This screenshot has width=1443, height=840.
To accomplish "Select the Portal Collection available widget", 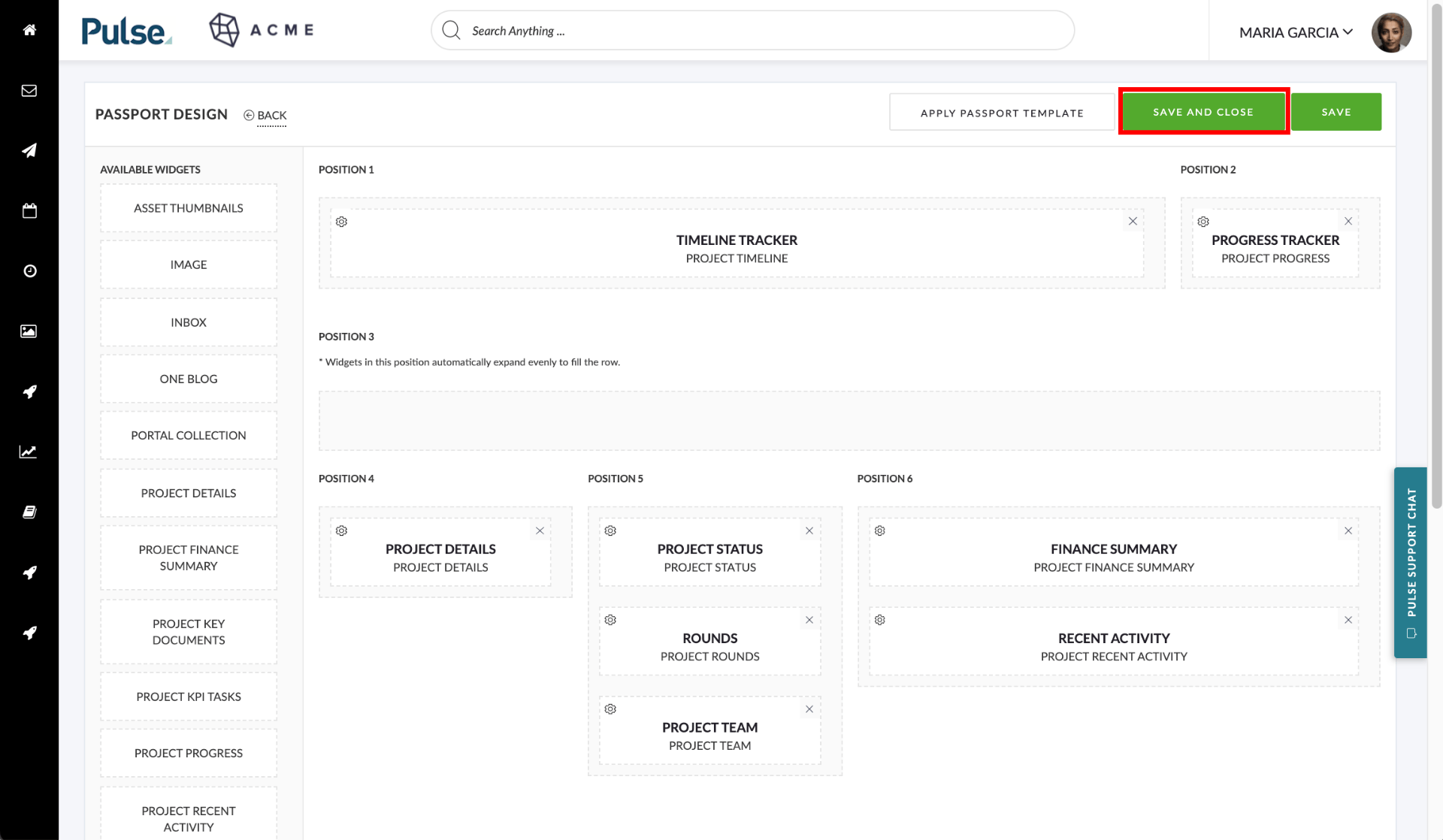I will [189, 435].
